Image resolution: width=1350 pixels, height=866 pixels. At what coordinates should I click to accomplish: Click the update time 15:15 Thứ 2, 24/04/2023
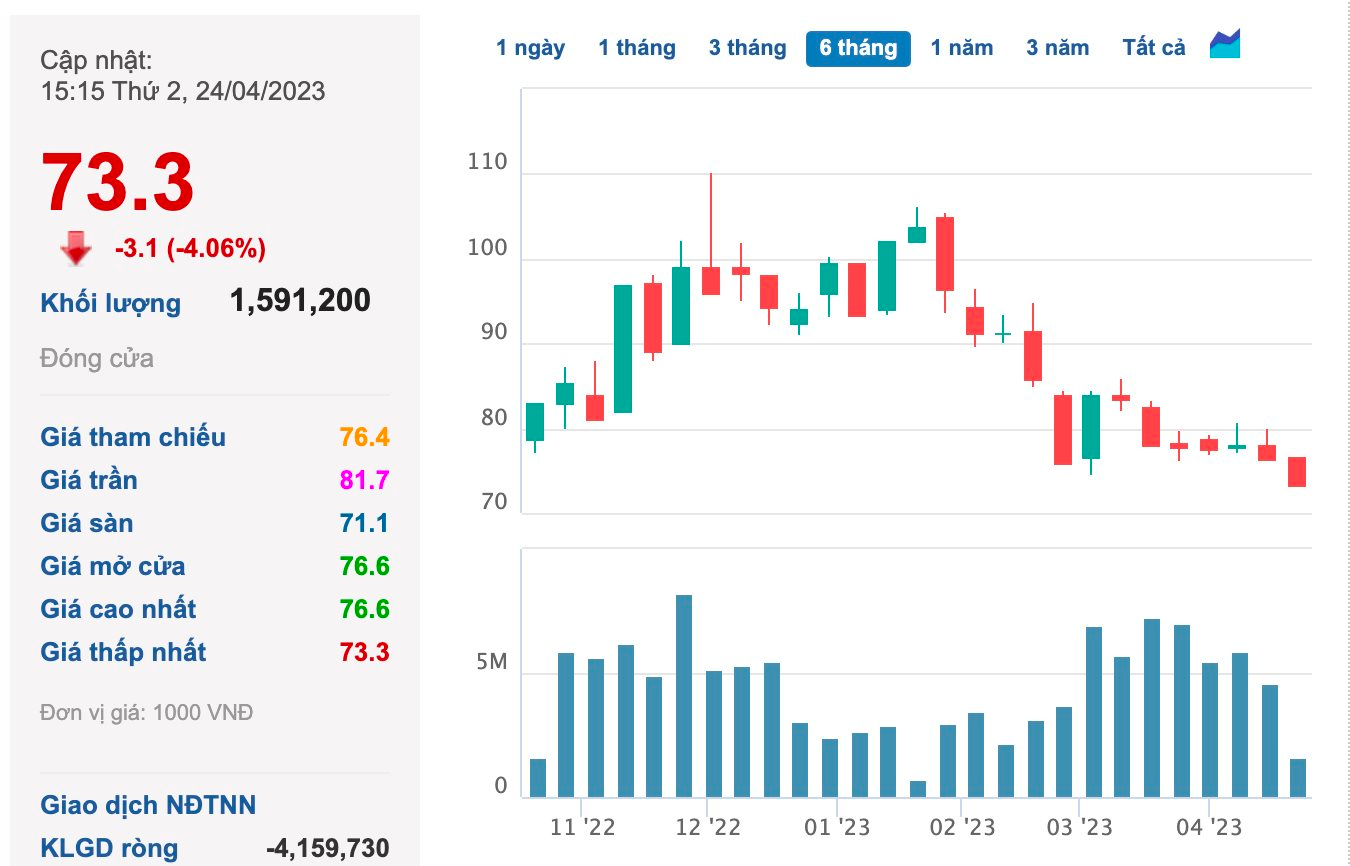183,91
